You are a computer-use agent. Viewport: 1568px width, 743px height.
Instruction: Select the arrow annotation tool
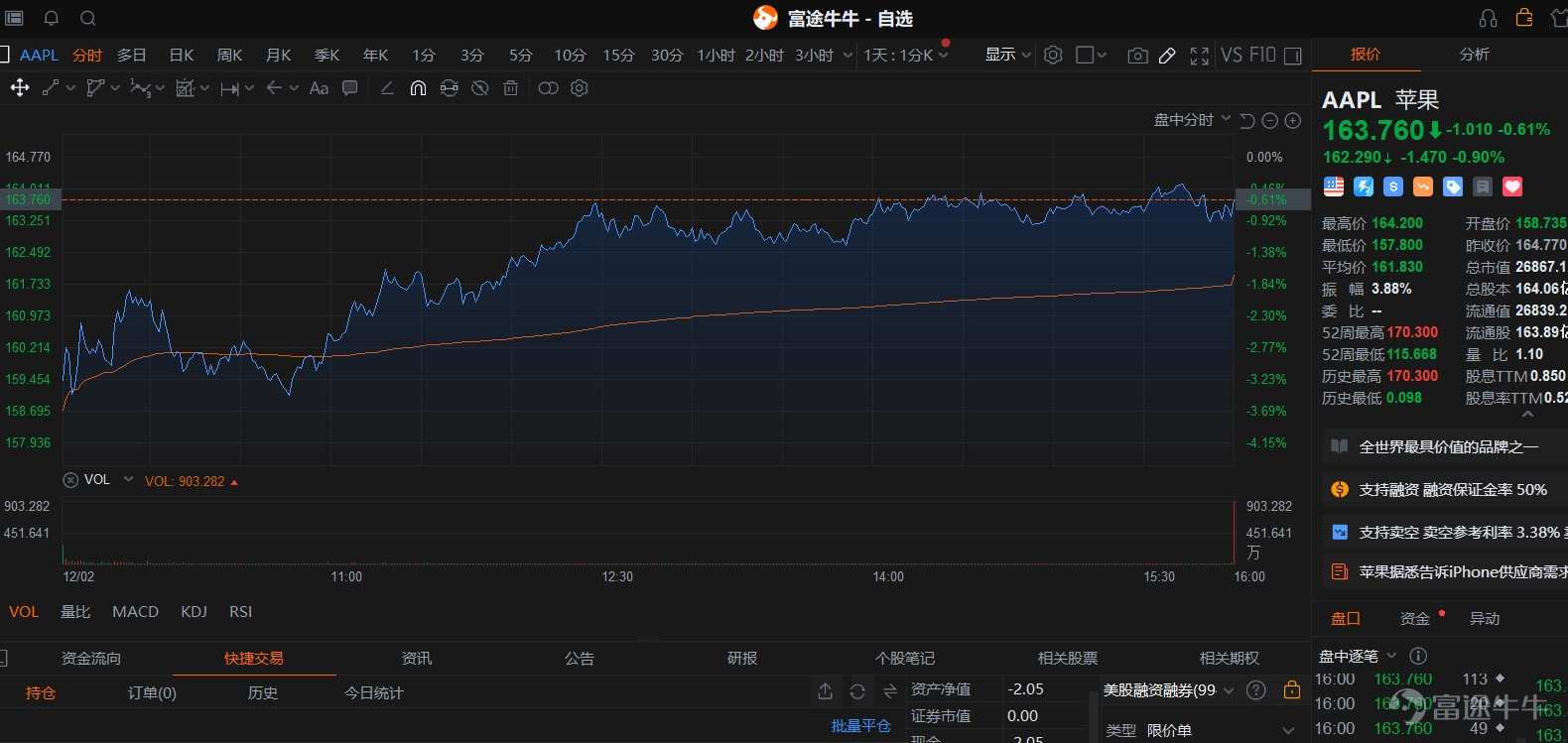(275, 88)
